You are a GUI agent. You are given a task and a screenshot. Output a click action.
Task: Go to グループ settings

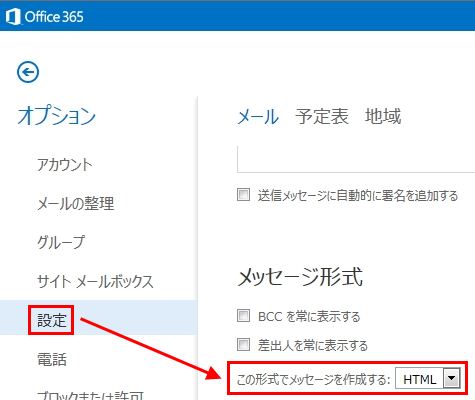pyautogui.click(x=61, y=242)
